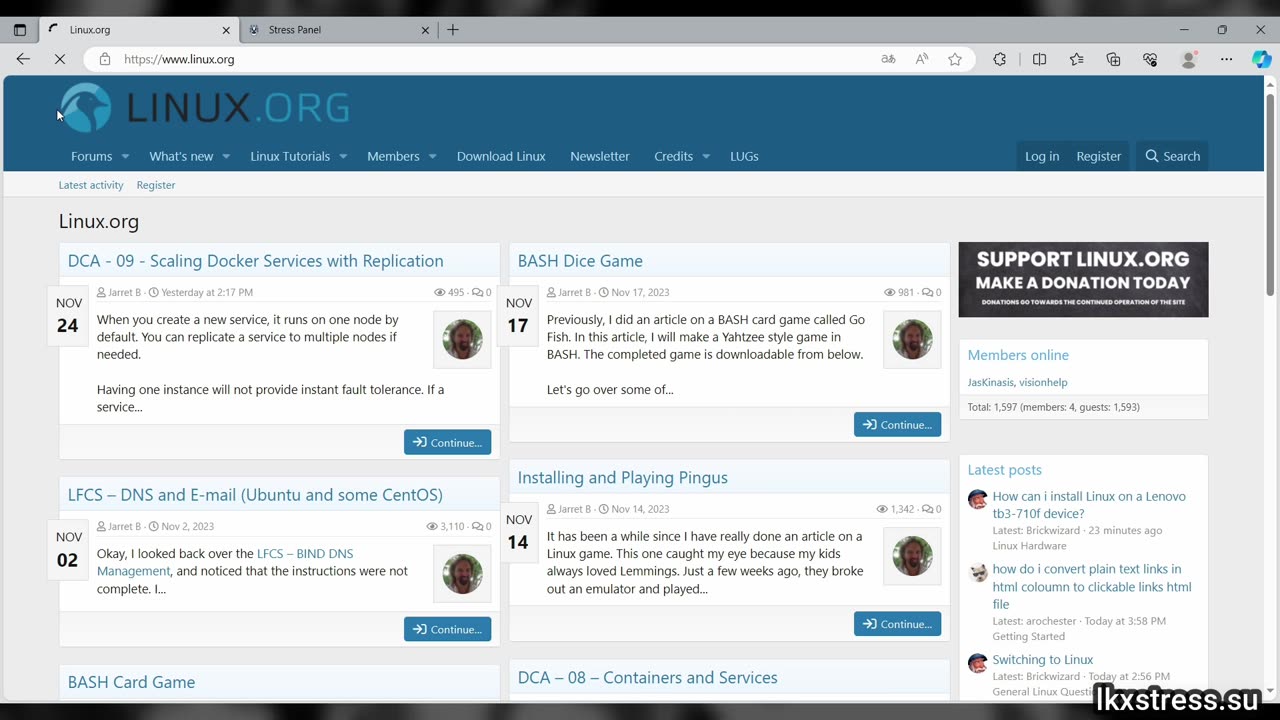The width and height of the screenshot is (1280, 720).
Task: Close the Linux.org tab
Action: [226, 30]
